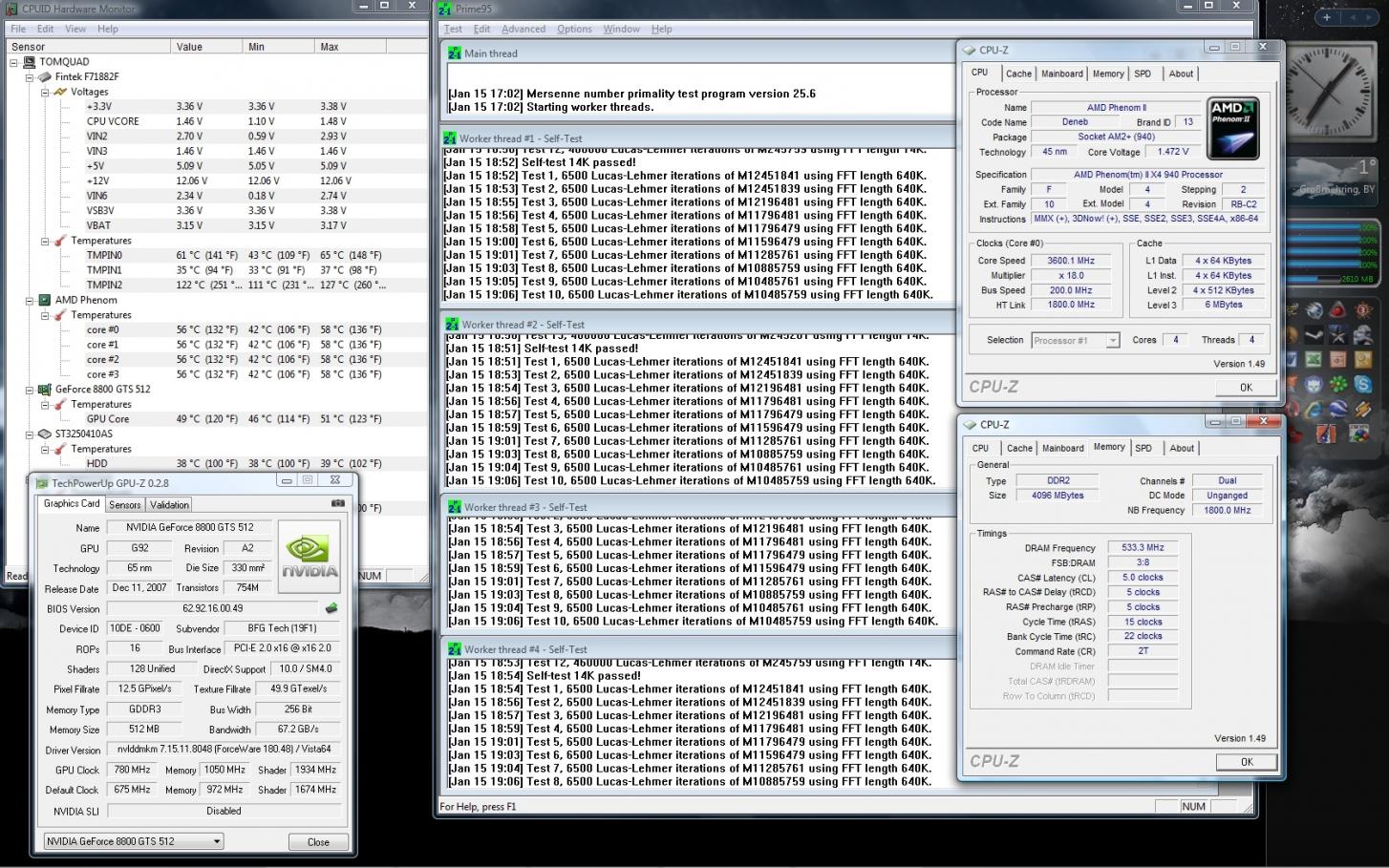Collapse the ST3250410AS drive node
Image resolution: width=1389 pixels, height=868 pixels.
click(29, 434)
